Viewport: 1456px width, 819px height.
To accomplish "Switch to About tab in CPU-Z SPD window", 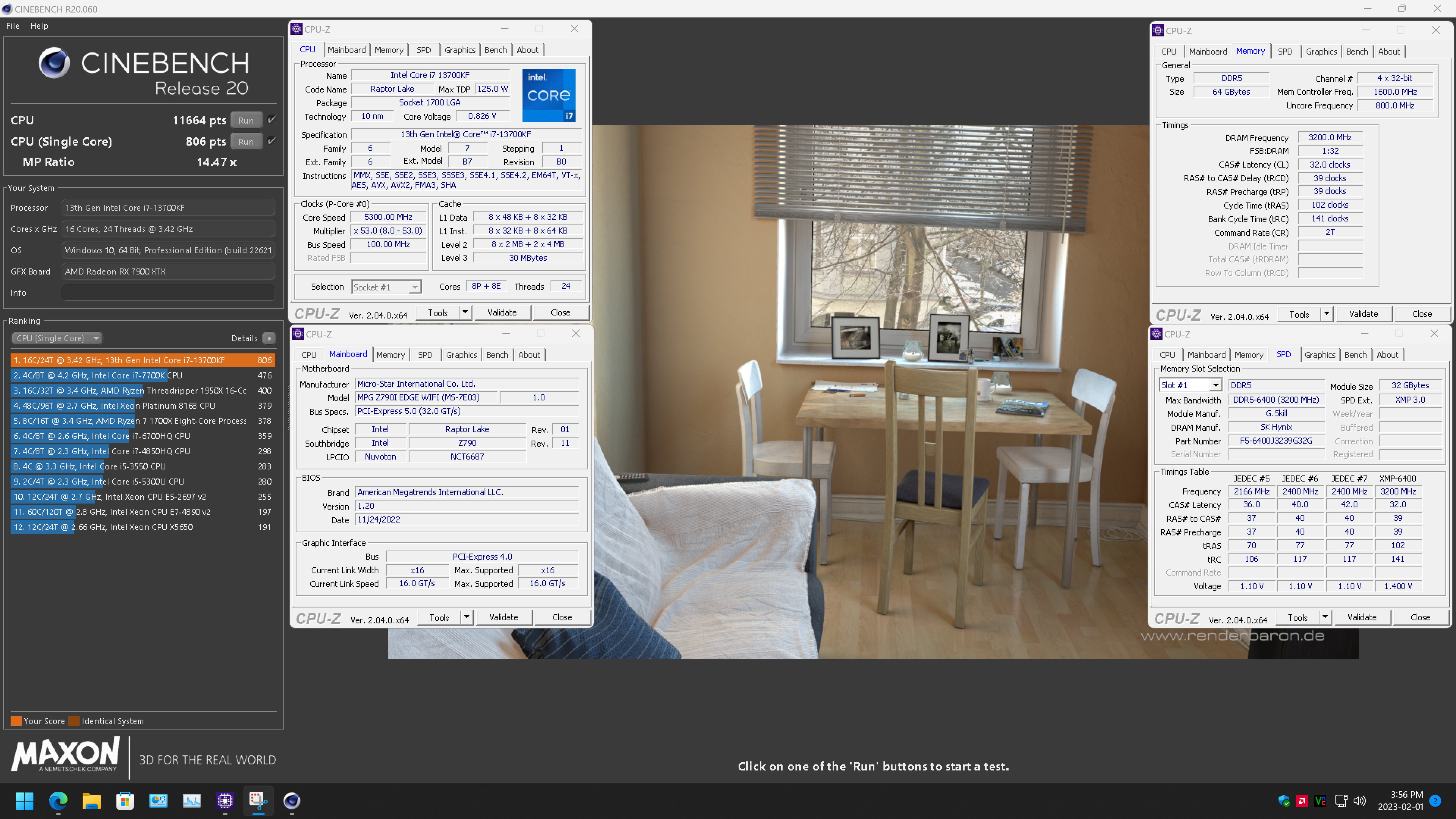I will (x=1387, y=355).
